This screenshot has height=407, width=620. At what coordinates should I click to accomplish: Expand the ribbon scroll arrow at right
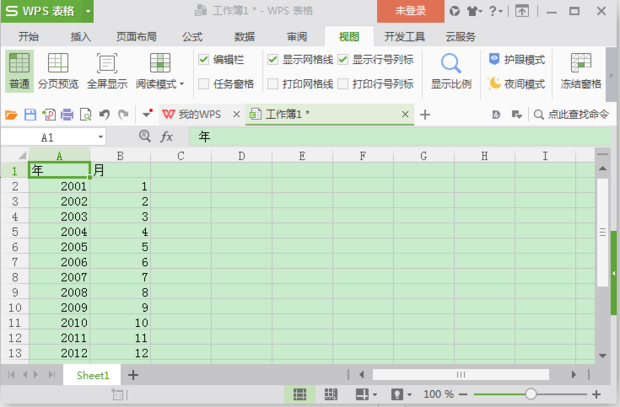pos(611,75)
